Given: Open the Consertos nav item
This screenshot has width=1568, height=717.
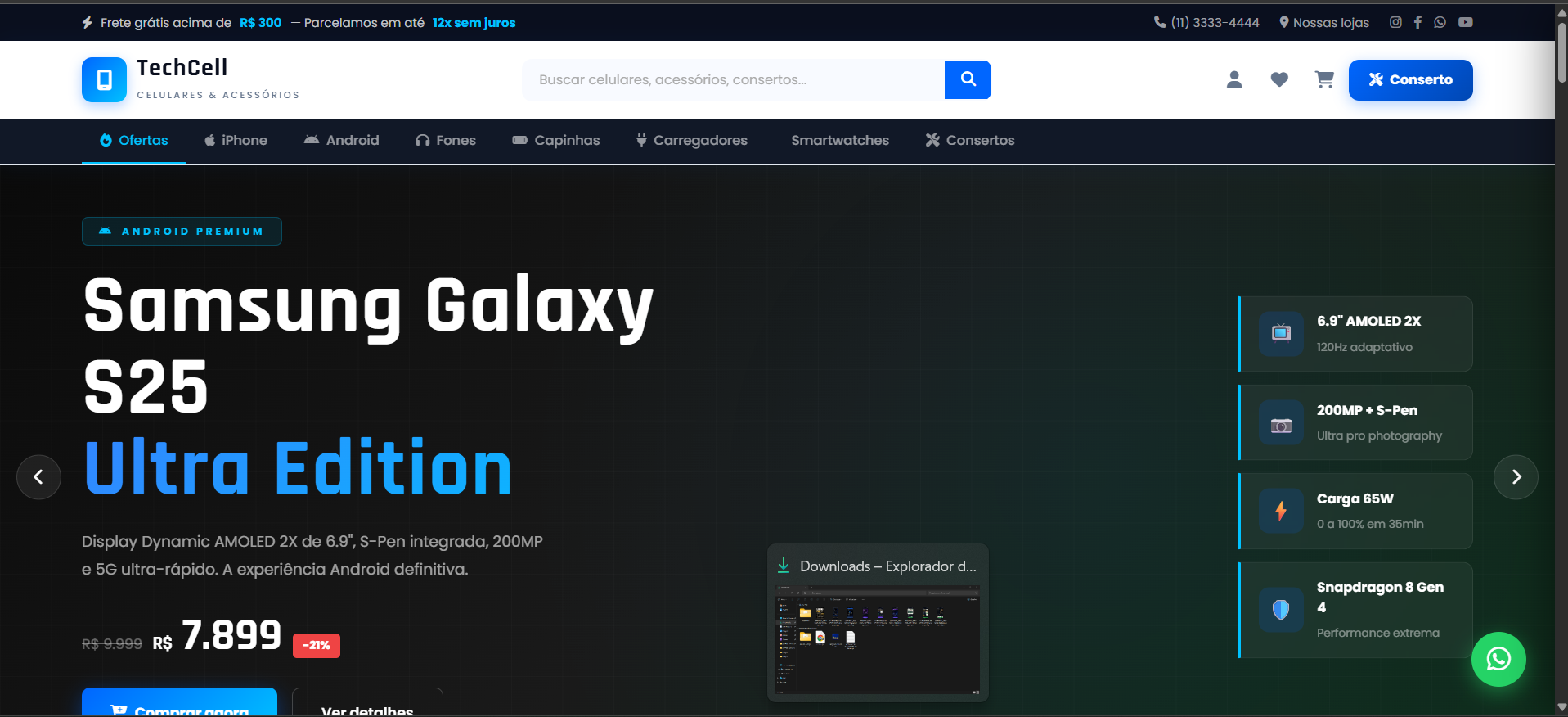Looking at the screenshot, I should 970,140.
